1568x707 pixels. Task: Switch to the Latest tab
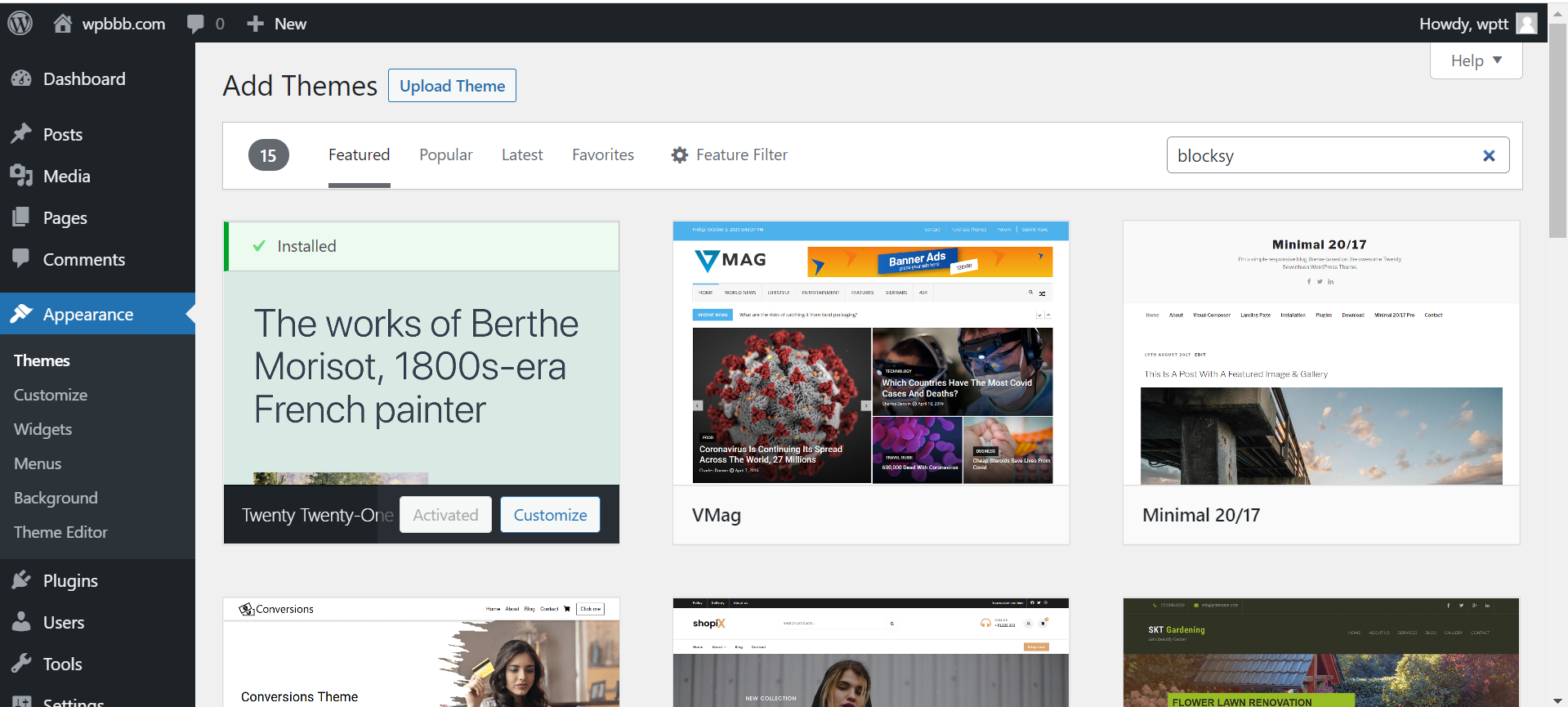[522, 155]
